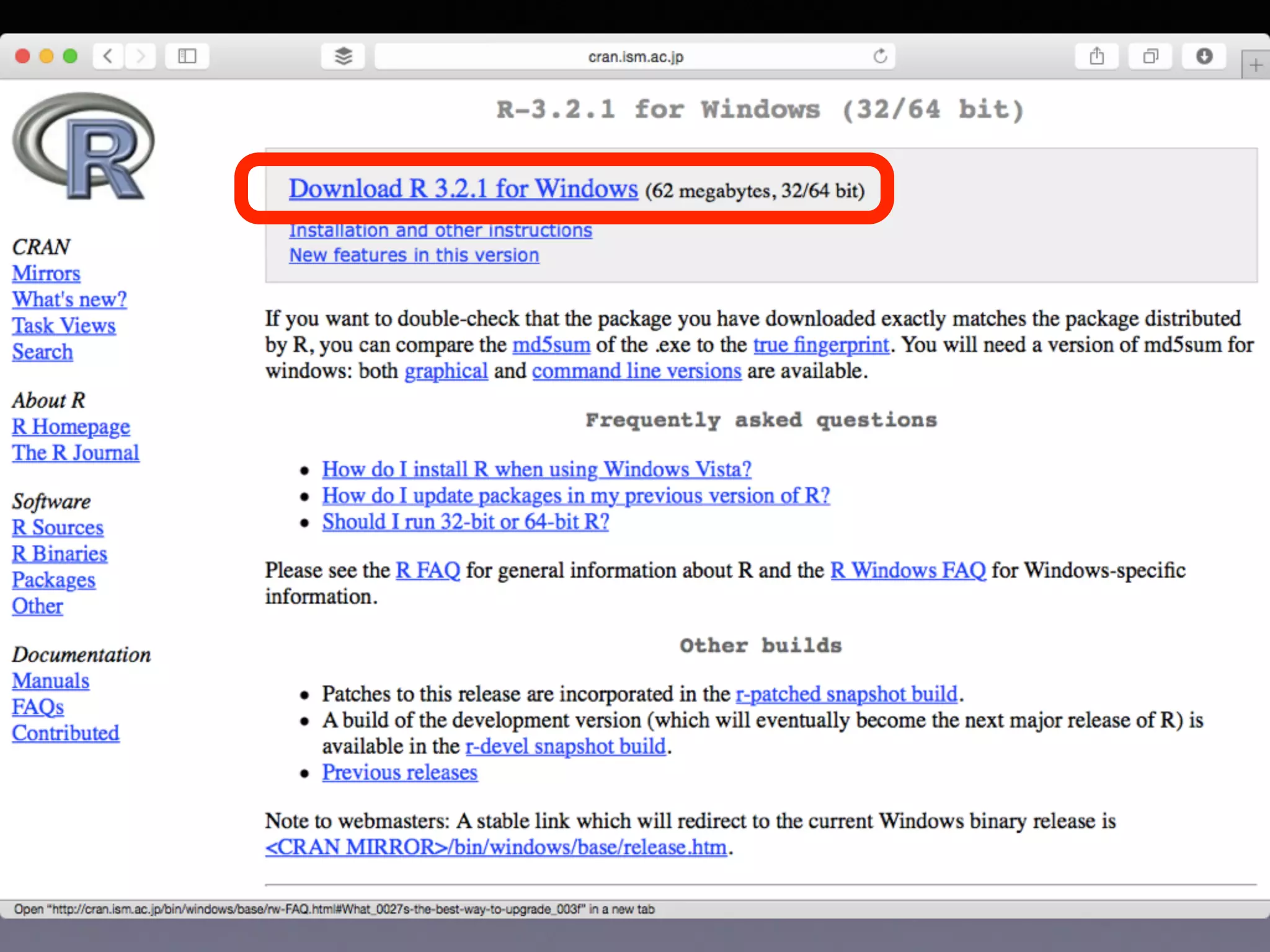Toggle the sidebar show/hide icon
Screen dimensions: 1270x952
(x=187, y=56)
